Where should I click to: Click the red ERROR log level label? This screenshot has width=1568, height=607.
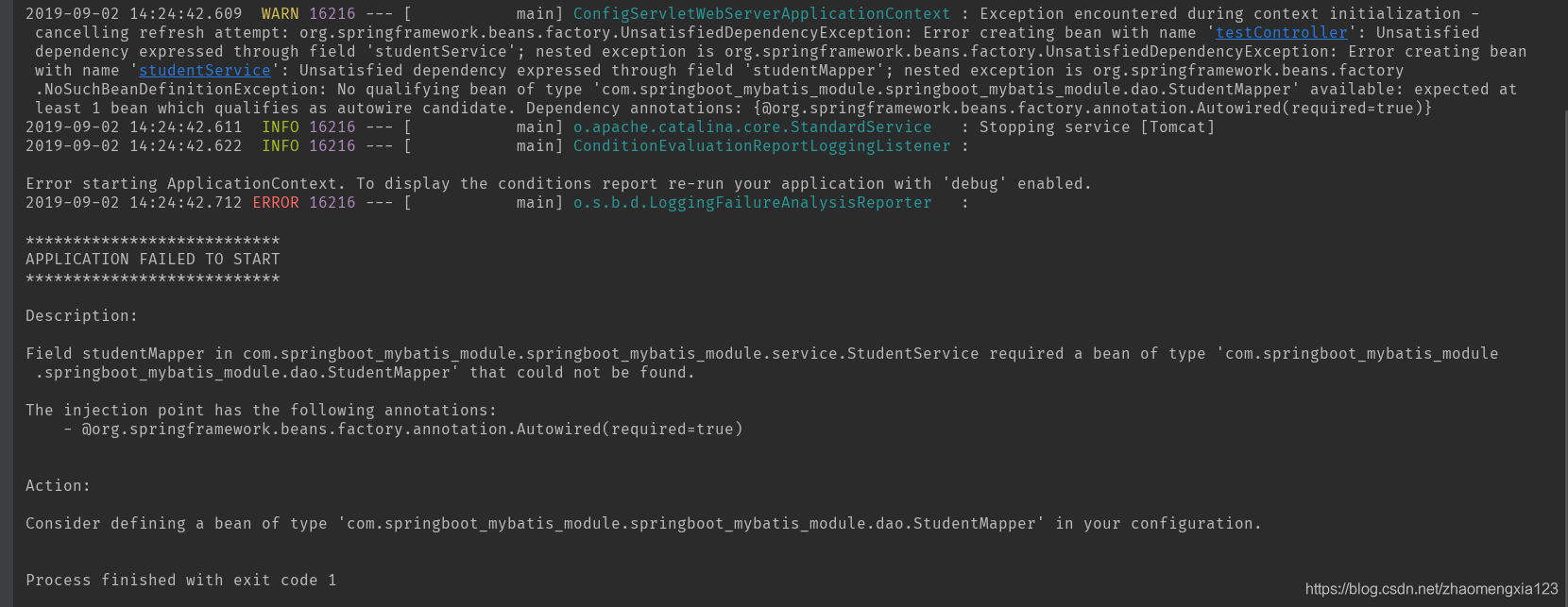coord(276,203)
